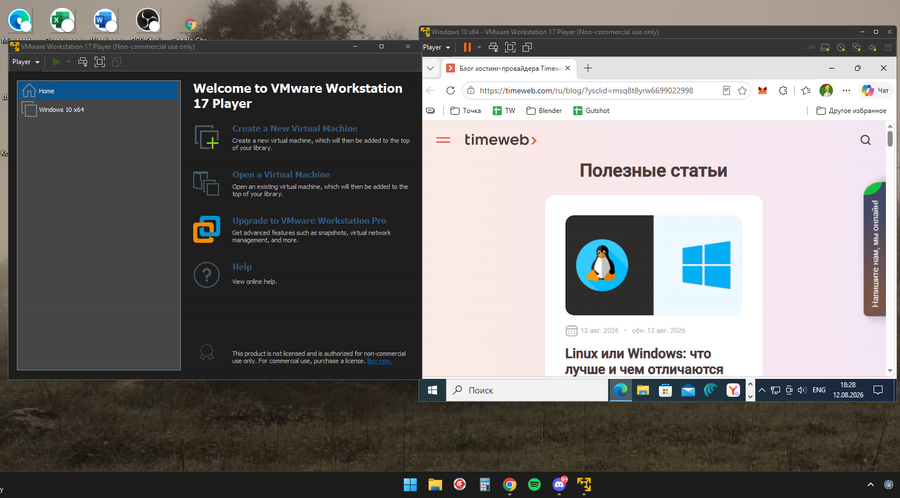Click the CD/DVD drive device icon in the VM toolbar

click(x=841, y=48)
